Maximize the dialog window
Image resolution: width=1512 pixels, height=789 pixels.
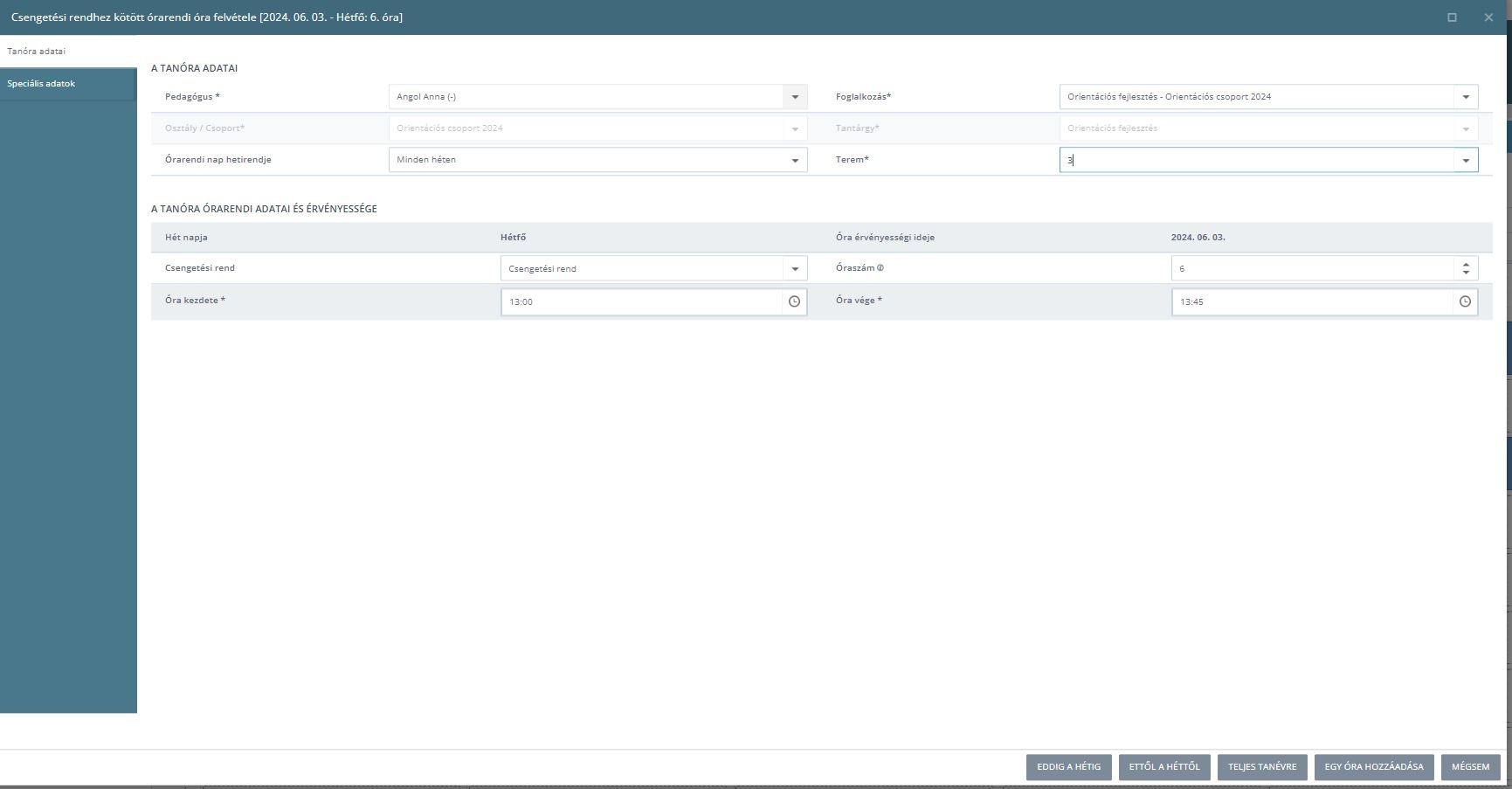[x=1452, y=17]
